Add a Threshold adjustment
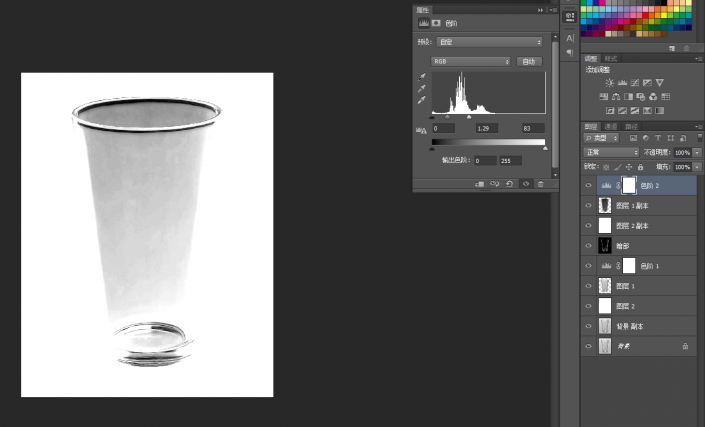 pos(635,111)
